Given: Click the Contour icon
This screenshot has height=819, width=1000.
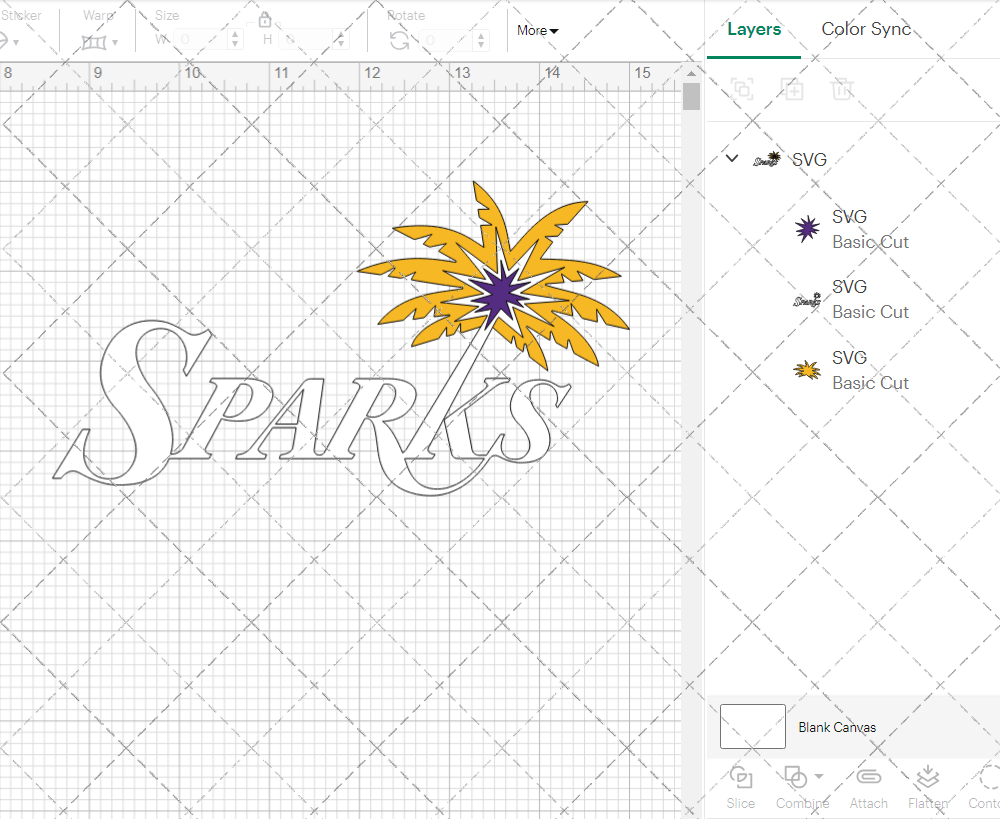Looking at the screenshot, I should coord(988,778).
